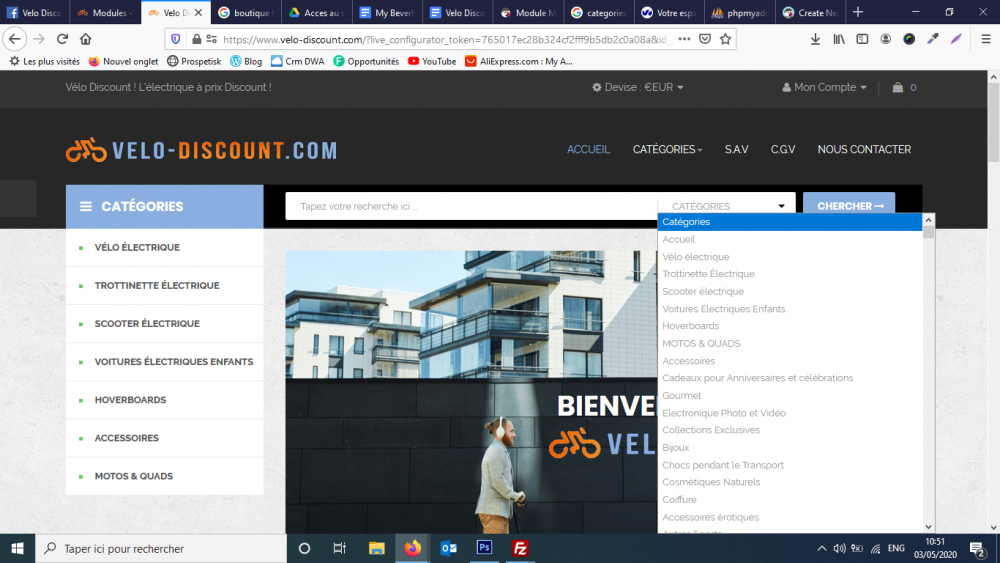The width and height of the screenshot is (1000, 563).
Task: Click the velo-discount.com bicycle logo
Action: (202, 150)
